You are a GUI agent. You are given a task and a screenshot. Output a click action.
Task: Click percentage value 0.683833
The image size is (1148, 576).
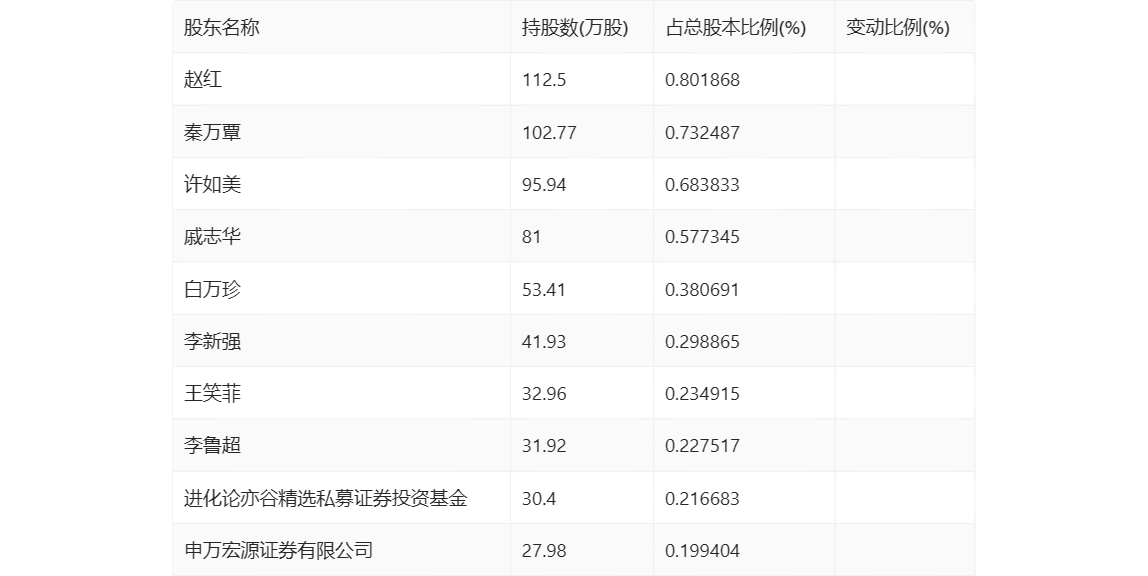(x=702, y=184)
